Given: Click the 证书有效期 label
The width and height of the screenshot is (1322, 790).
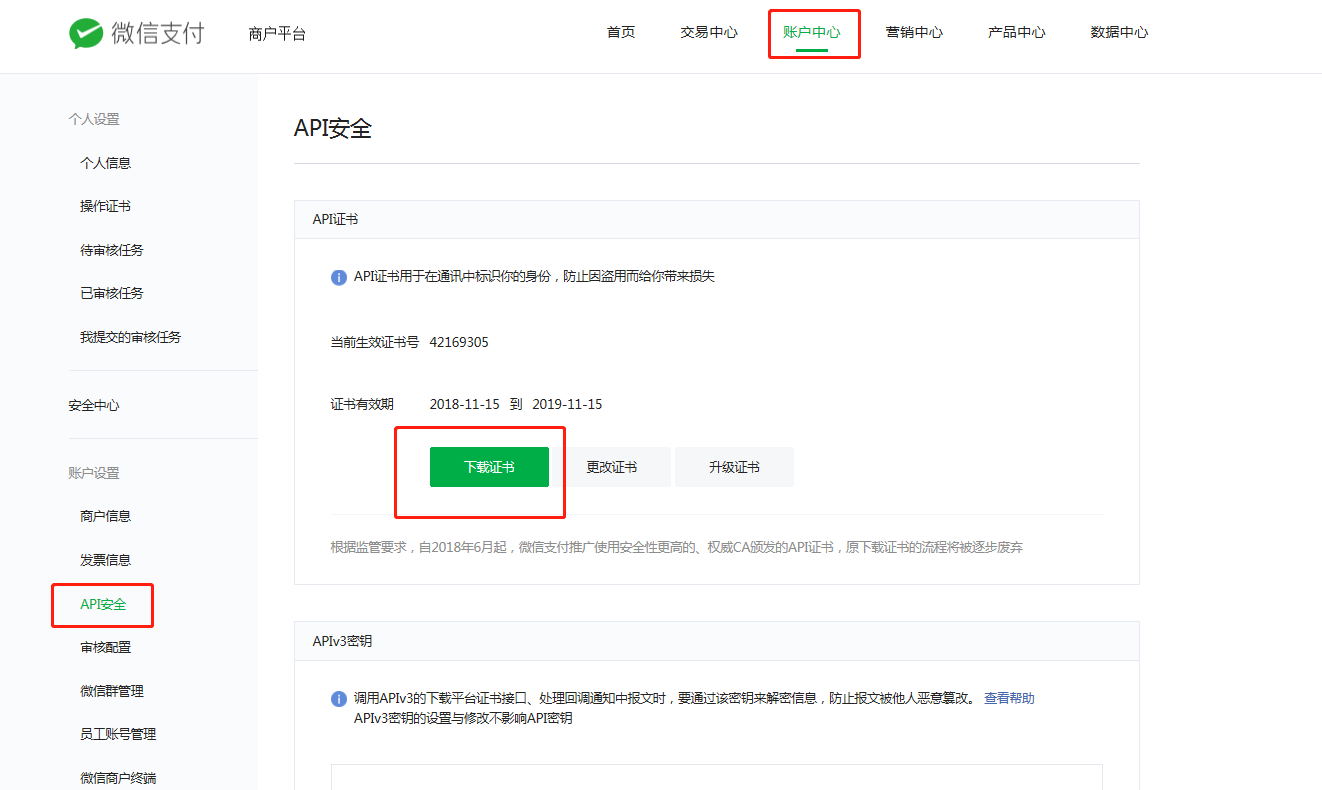Looking at the screenshot, I should (362, 404).
